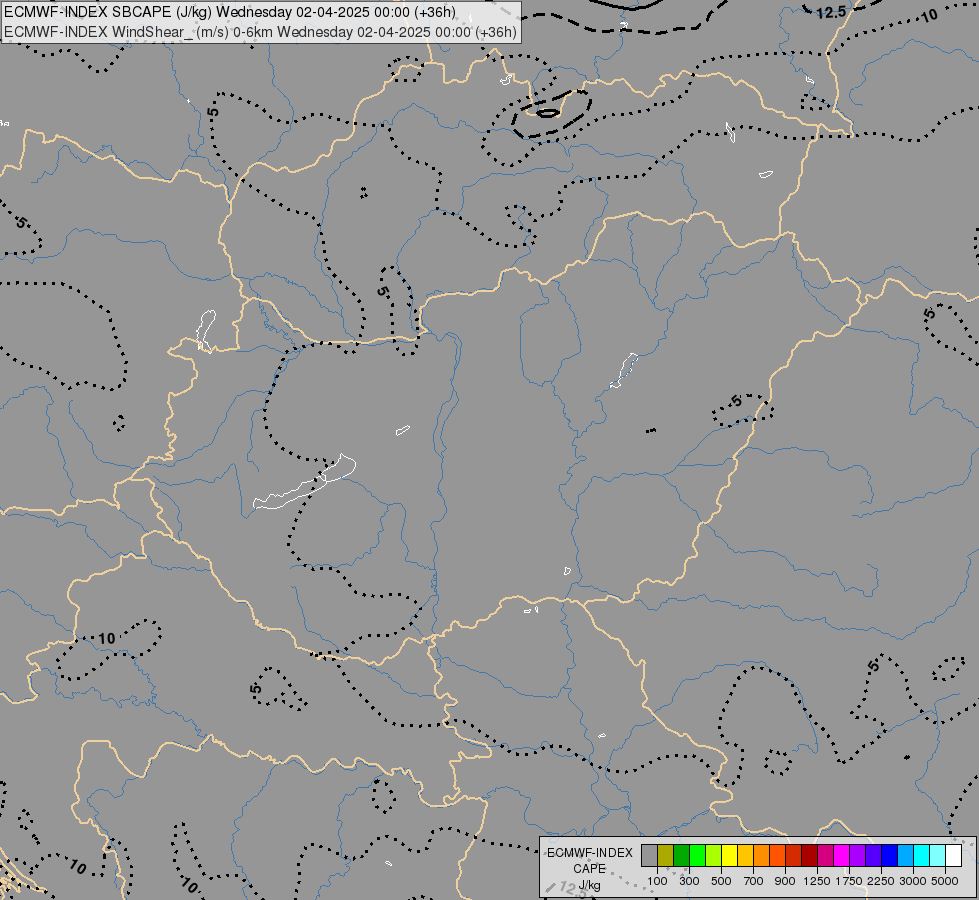The image size is (979, 900).
Task: Click the white swatch ending the legend
Action: tap(955, 856)
